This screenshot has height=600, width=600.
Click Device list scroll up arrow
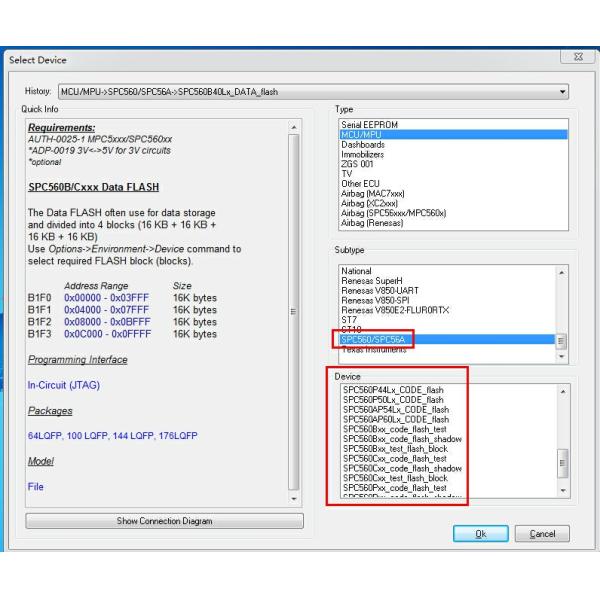point(563,391)
